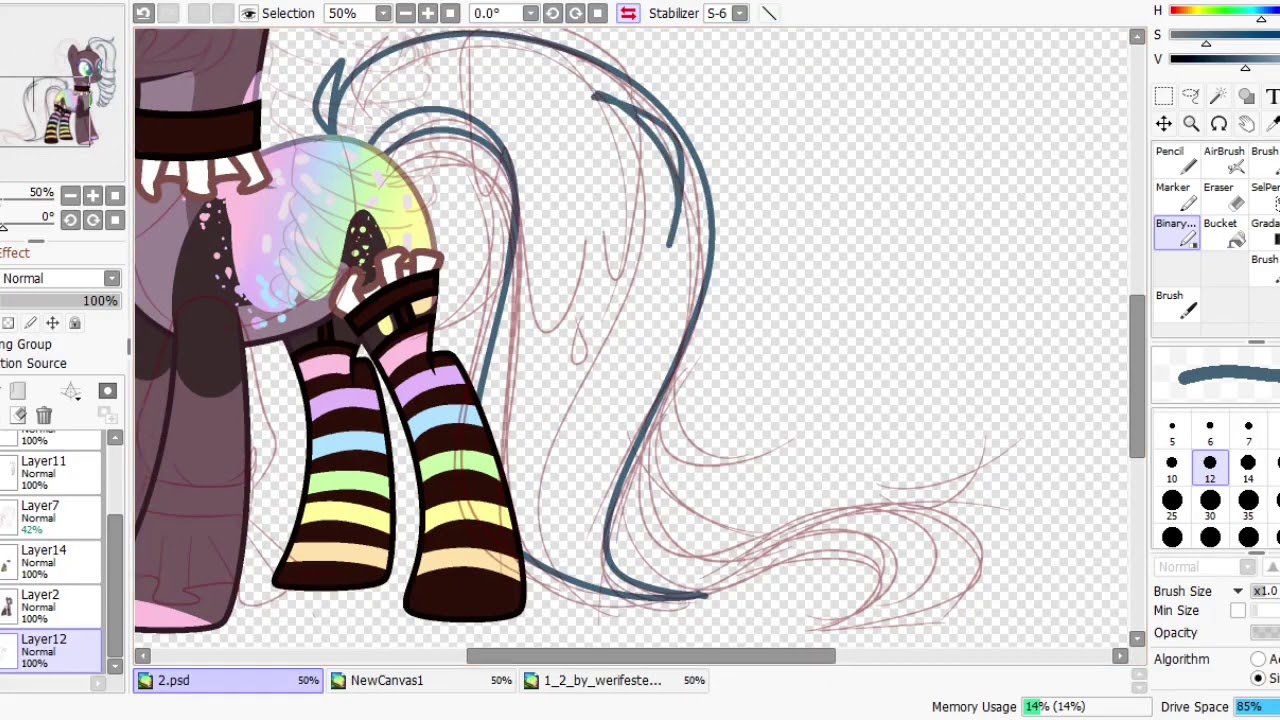Image resolution: width=1280 pixels, height=720 pixels.
Task: Toggle the Min Size checkbox
Action: (x=1238, y=611)
